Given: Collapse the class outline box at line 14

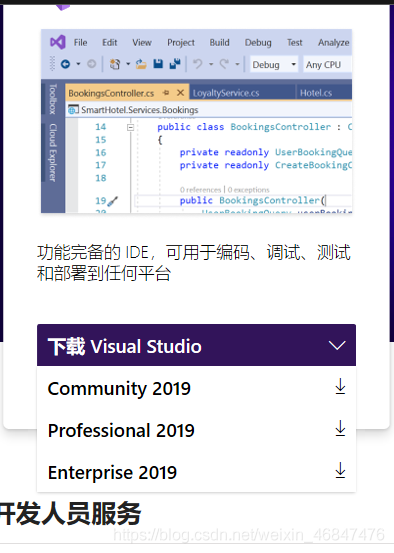Looking at the screenshot, I should [131, 127].
